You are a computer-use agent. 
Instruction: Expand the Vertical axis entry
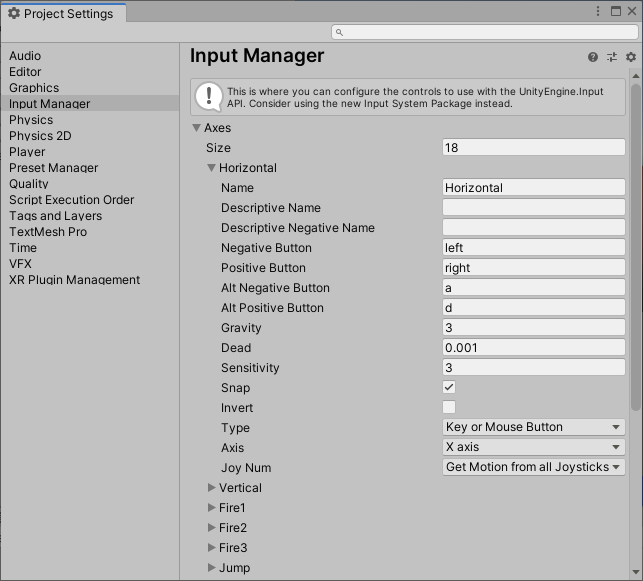tap(211, 488)
